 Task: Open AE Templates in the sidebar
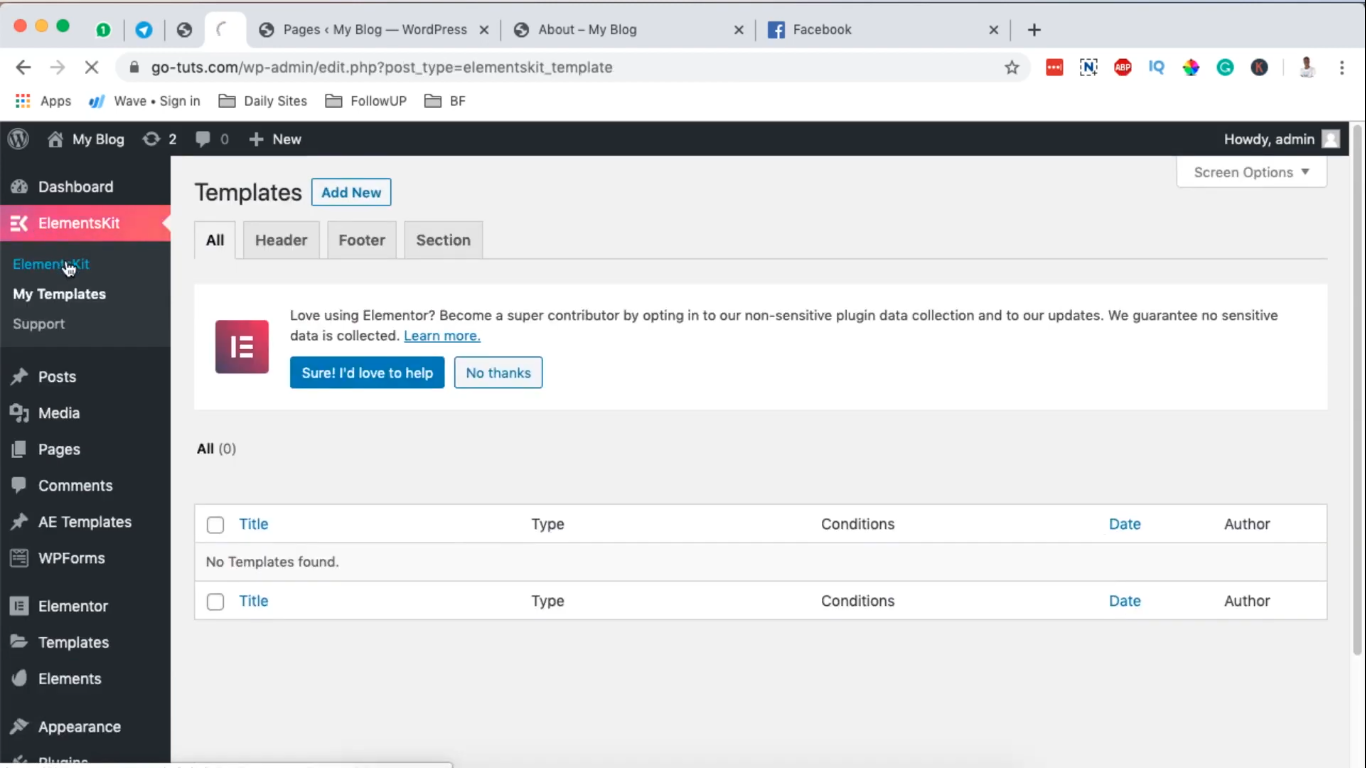(85, 522)
